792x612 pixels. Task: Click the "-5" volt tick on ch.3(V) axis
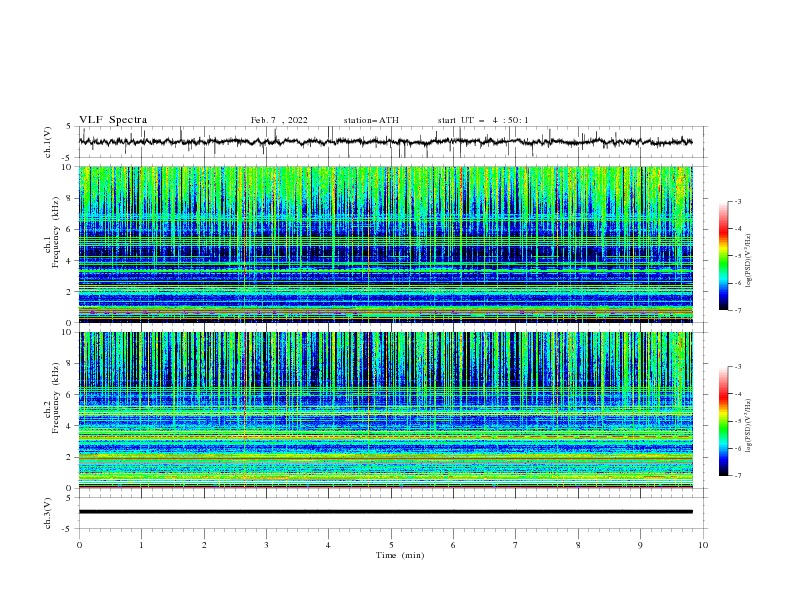pyautogui.click(x=68, y=529)
